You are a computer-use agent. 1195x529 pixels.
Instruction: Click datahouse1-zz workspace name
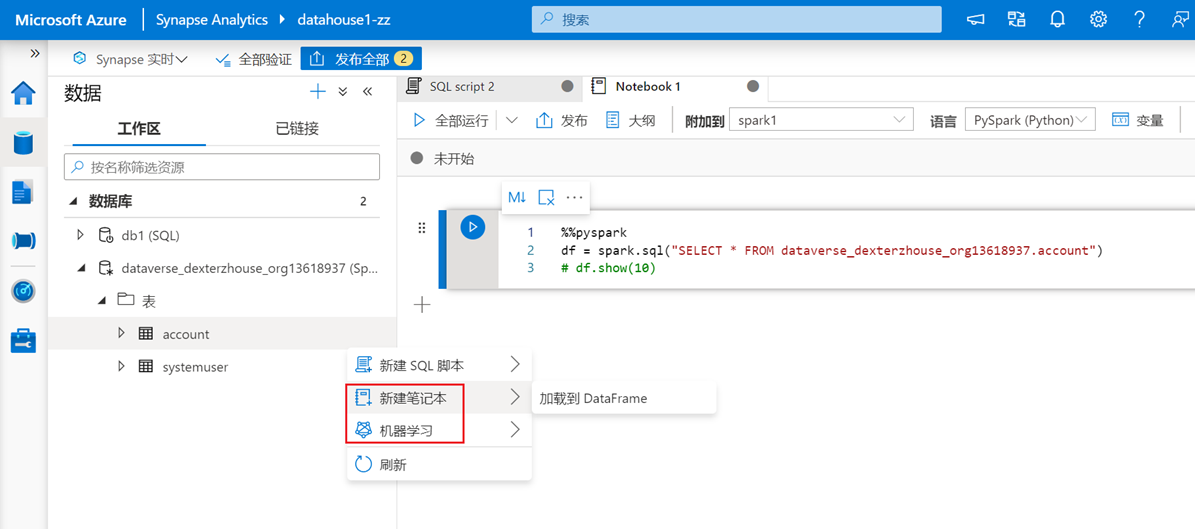point(344,20)
